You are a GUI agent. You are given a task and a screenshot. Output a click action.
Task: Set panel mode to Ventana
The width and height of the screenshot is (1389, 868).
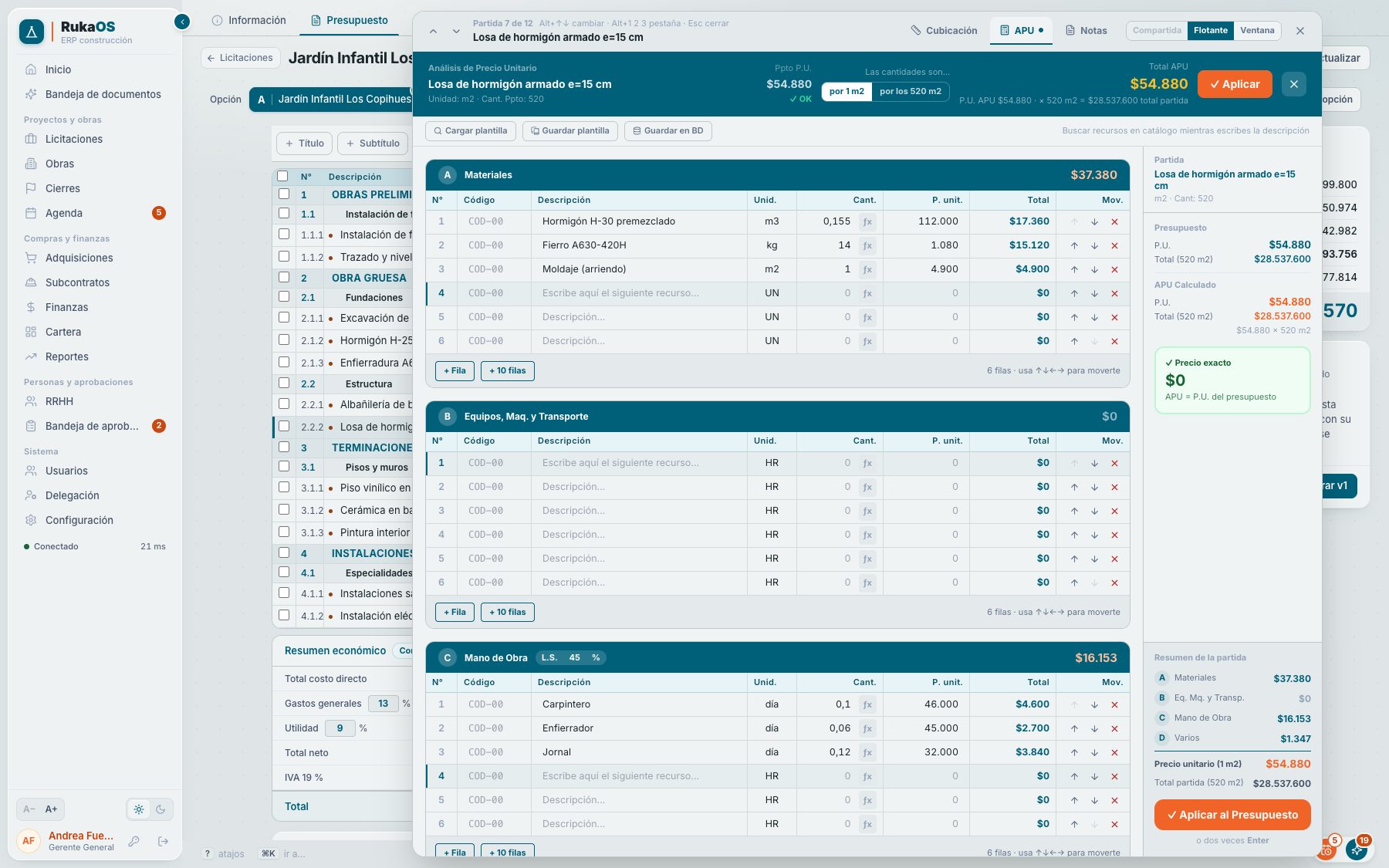coord(1257,31)
